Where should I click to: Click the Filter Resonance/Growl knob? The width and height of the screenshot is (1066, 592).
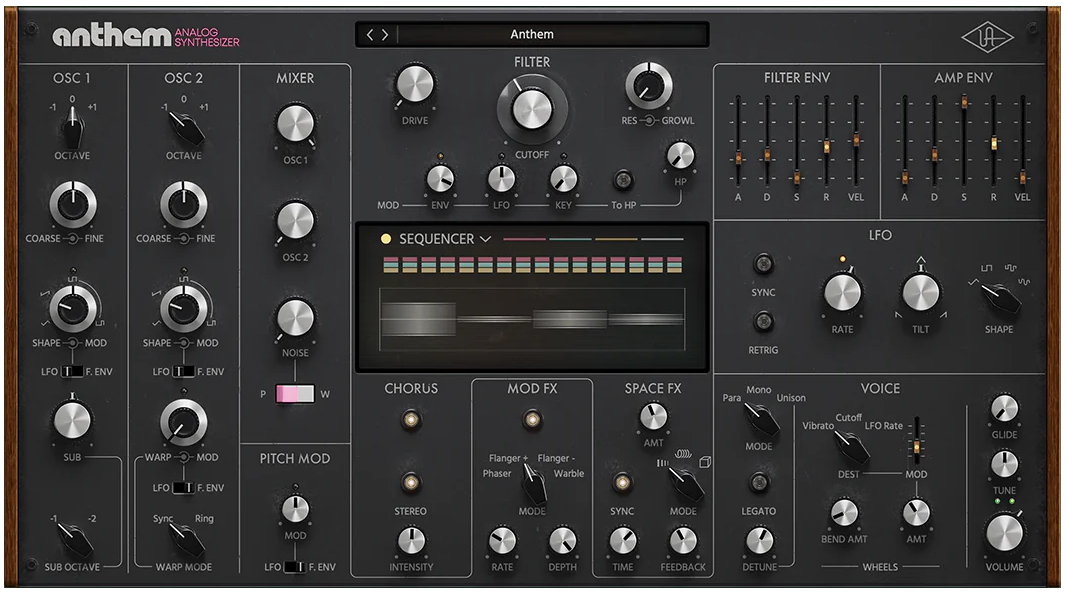(649, 86)
